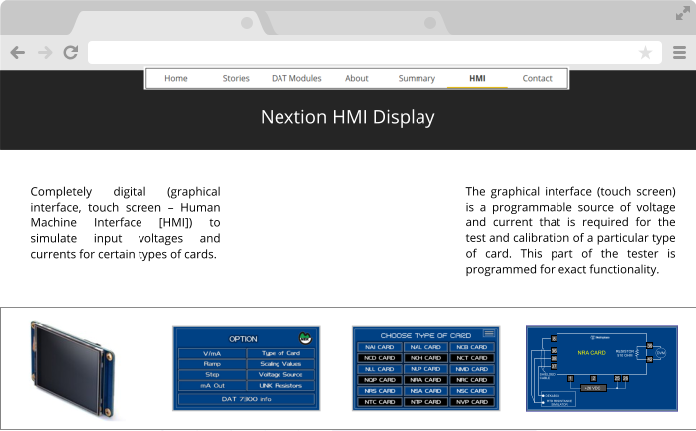
Task: Bookmark the page using the star icon
Action: tap(645, 53)
